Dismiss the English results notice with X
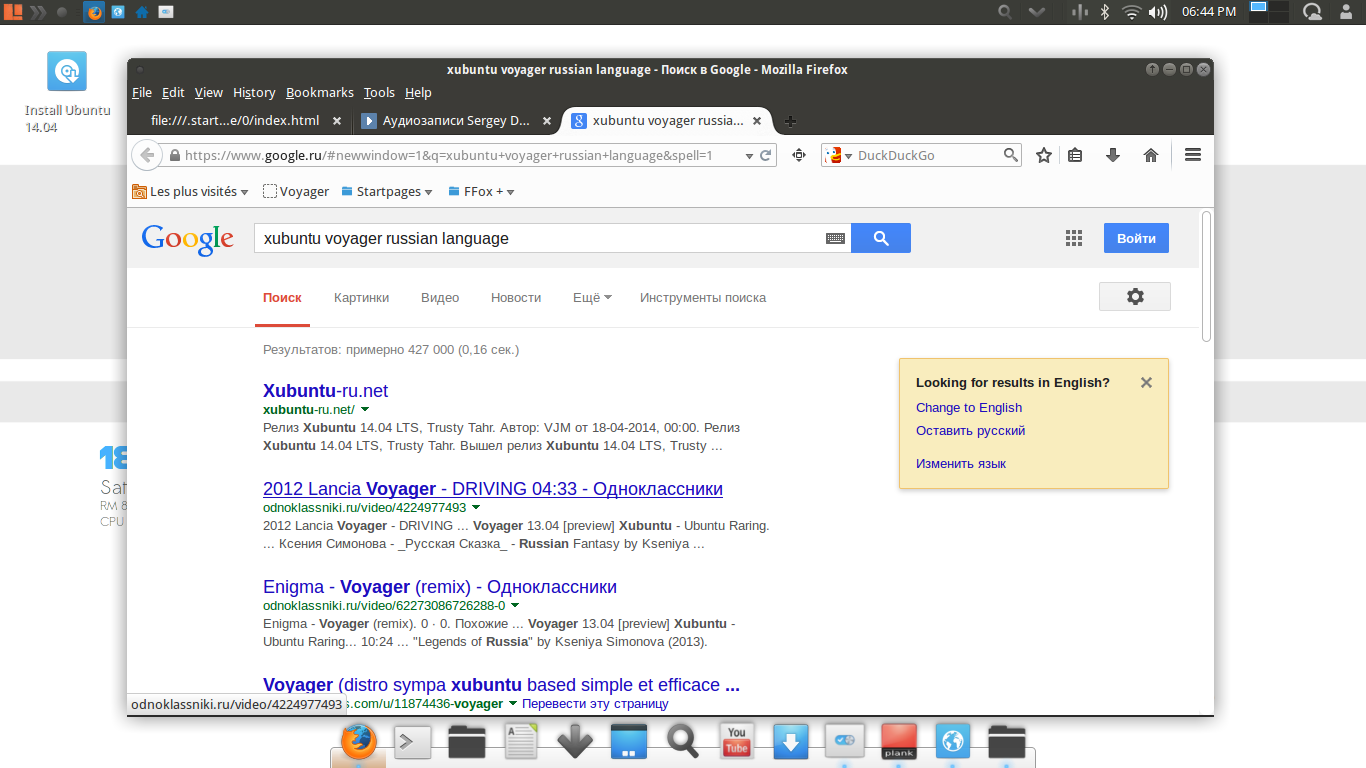 pyautogui.click(x=1146, y=382)
